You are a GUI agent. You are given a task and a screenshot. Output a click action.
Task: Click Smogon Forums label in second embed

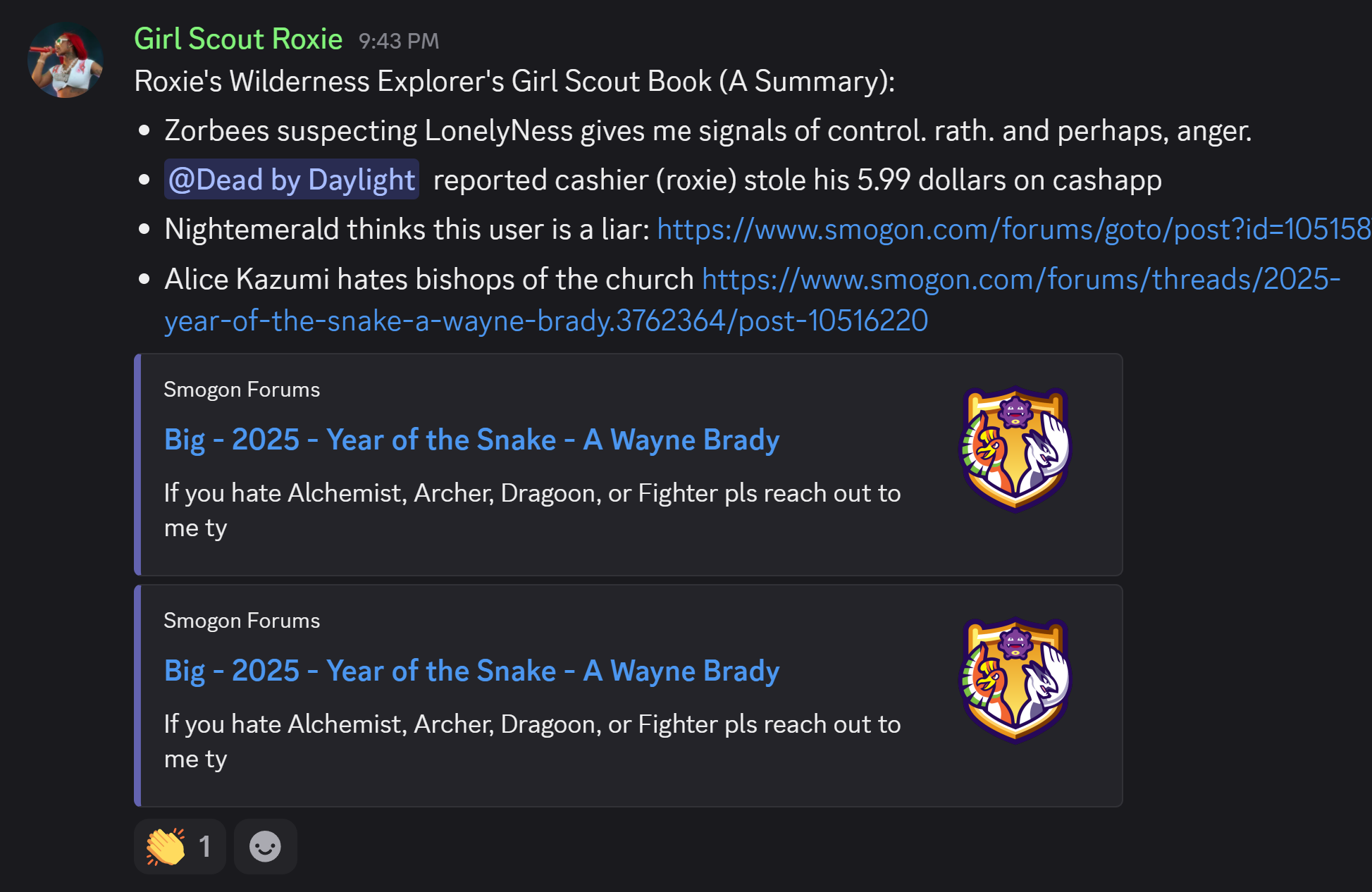click(242, 621)
